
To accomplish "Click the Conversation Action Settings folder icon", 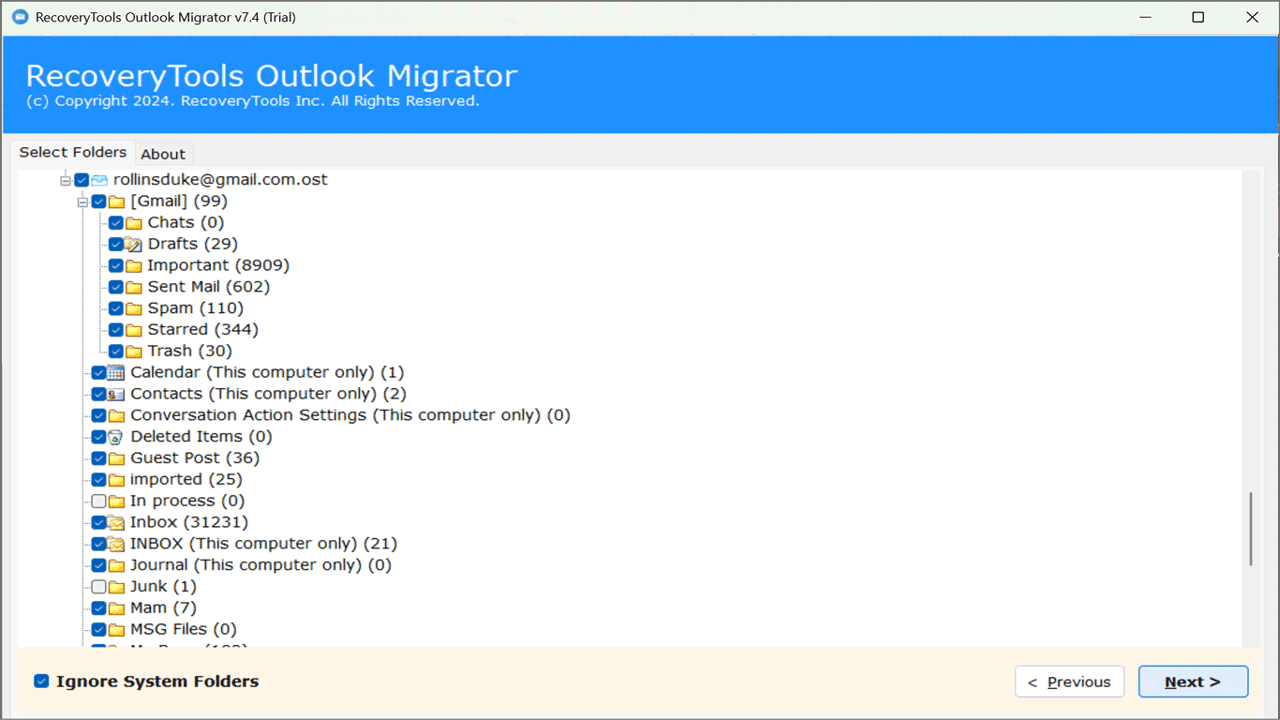I will click(116, 415).
